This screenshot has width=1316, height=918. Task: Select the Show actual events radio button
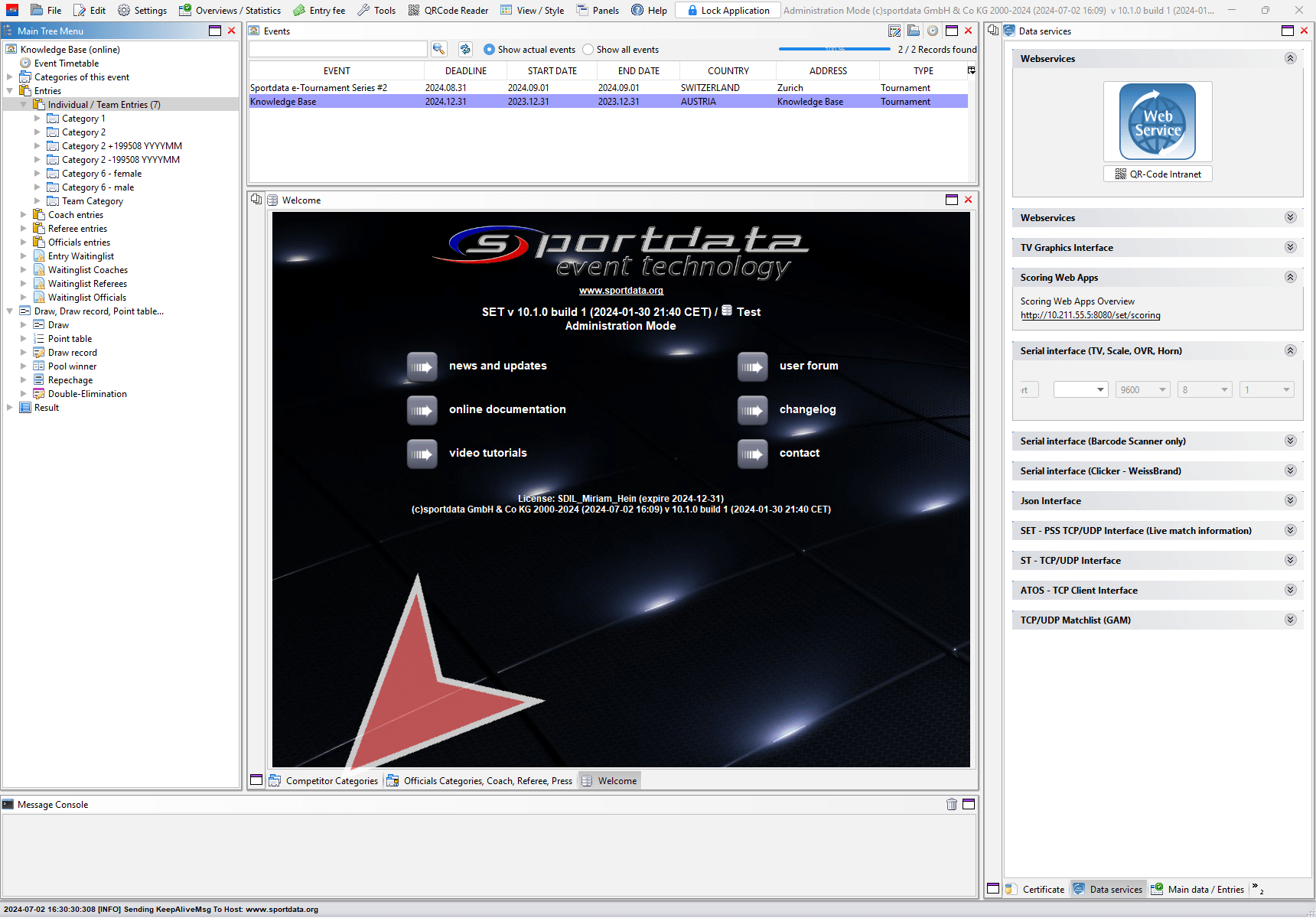[490, 50]
